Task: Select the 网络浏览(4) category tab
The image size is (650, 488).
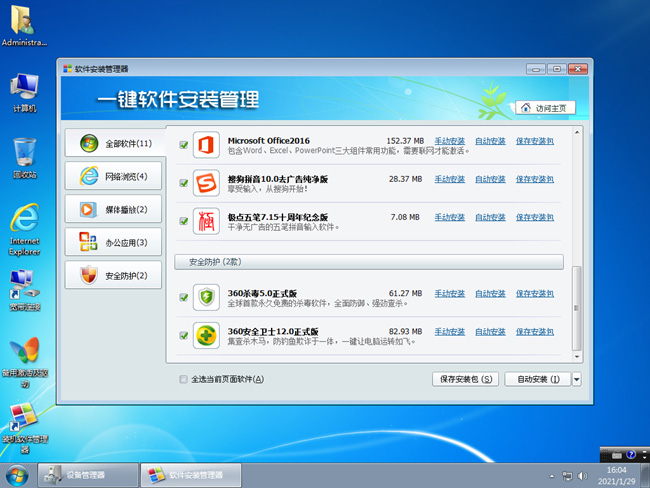Action: (113, 176)
